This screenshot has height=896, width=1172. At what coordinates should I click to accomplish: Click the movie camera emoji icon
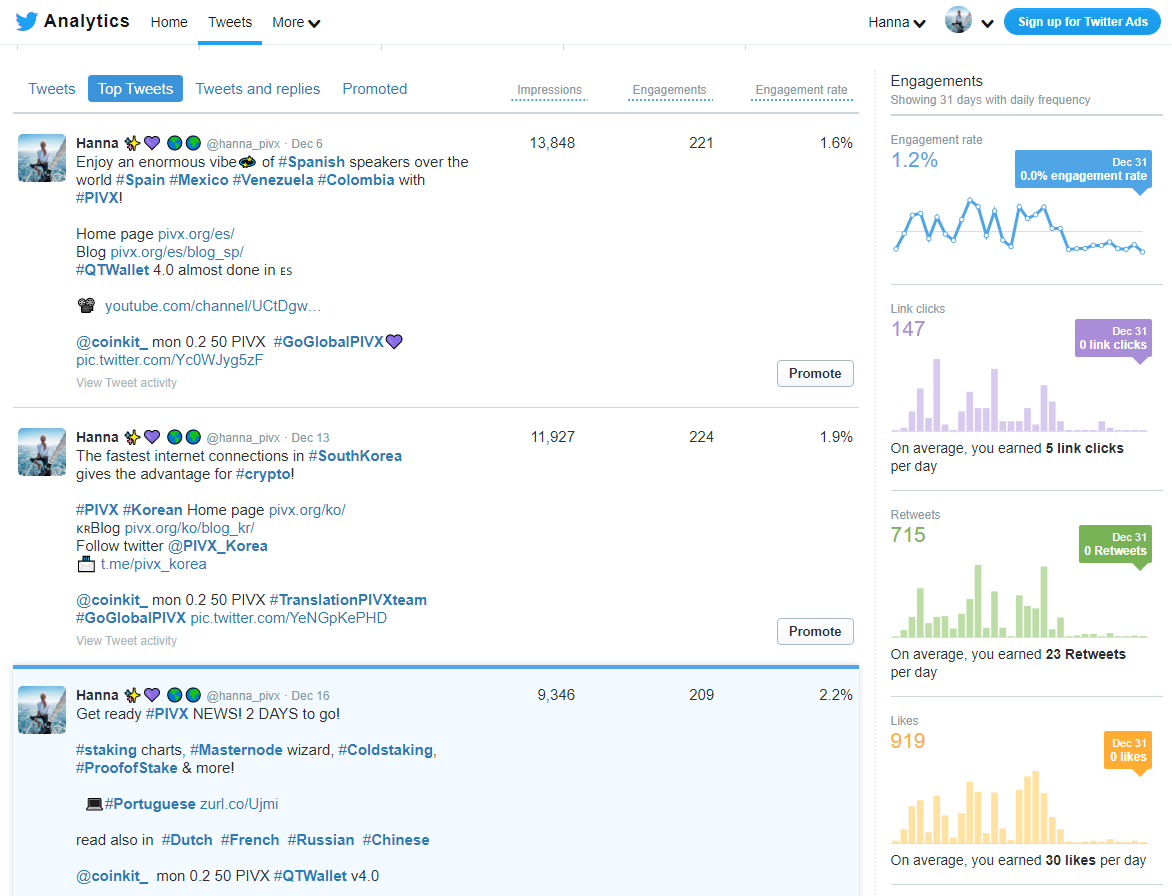pos(87,305)
